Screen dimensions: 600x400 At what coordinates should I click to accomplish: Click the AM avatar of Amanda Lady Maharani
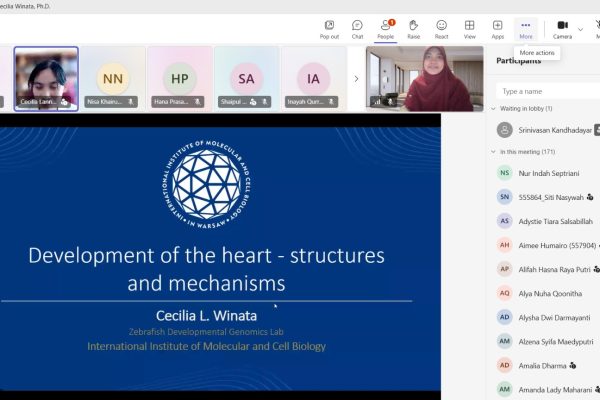[505, 390]
